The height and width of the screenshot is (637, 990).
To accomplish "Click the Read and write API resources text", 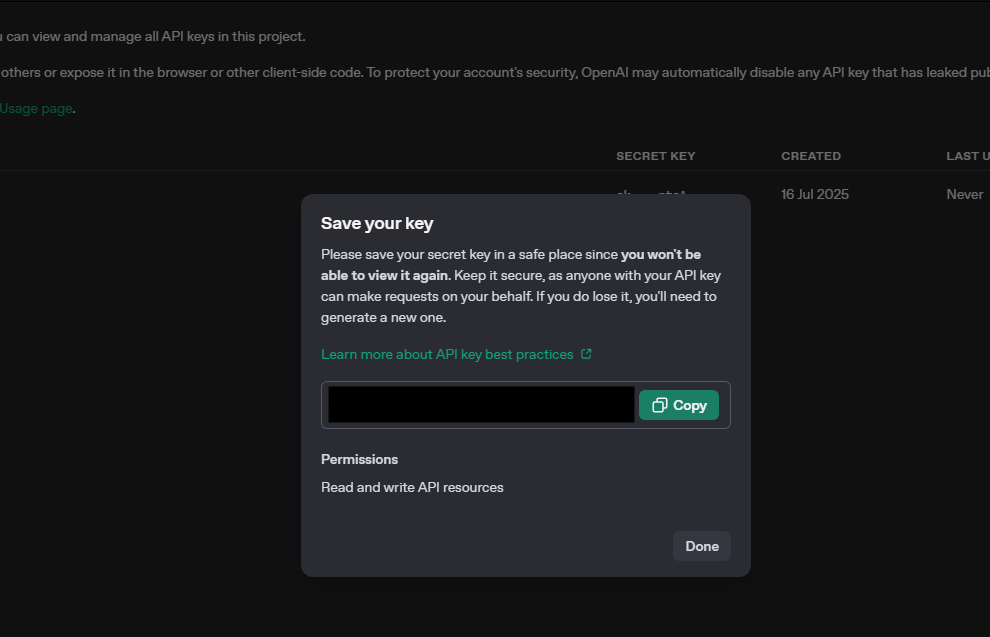I will [412, 487].
